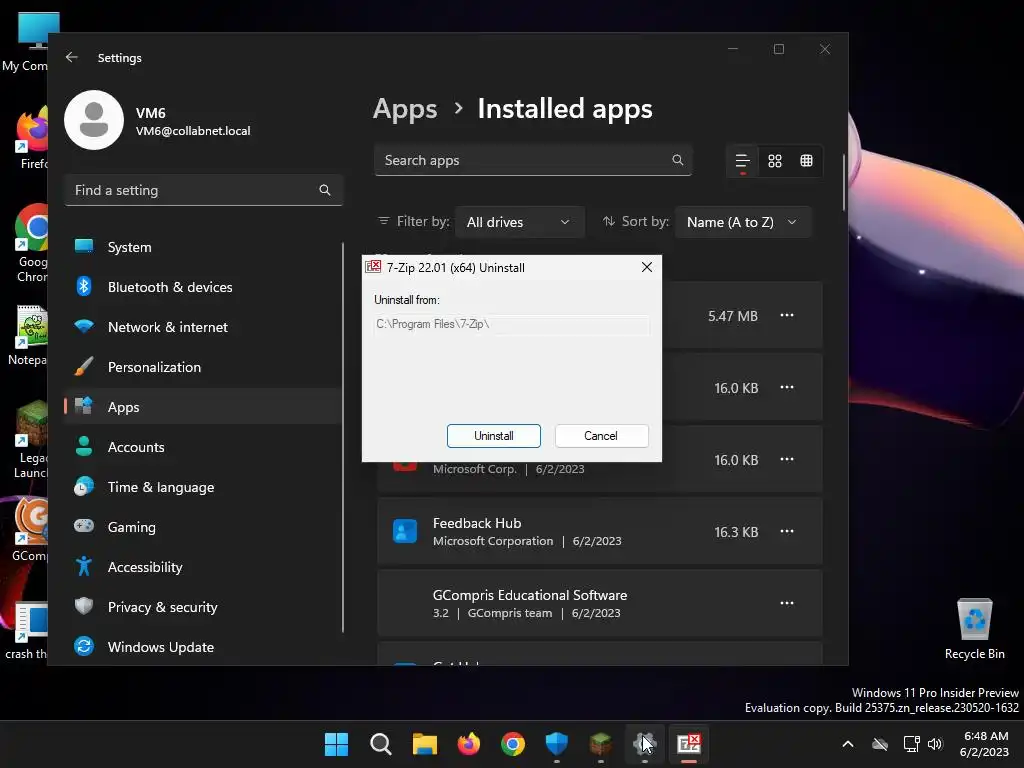This screenshot has width=1024, height=768.
Task: Click the OneDrive cloud tray icon
Action: (880, 744)
